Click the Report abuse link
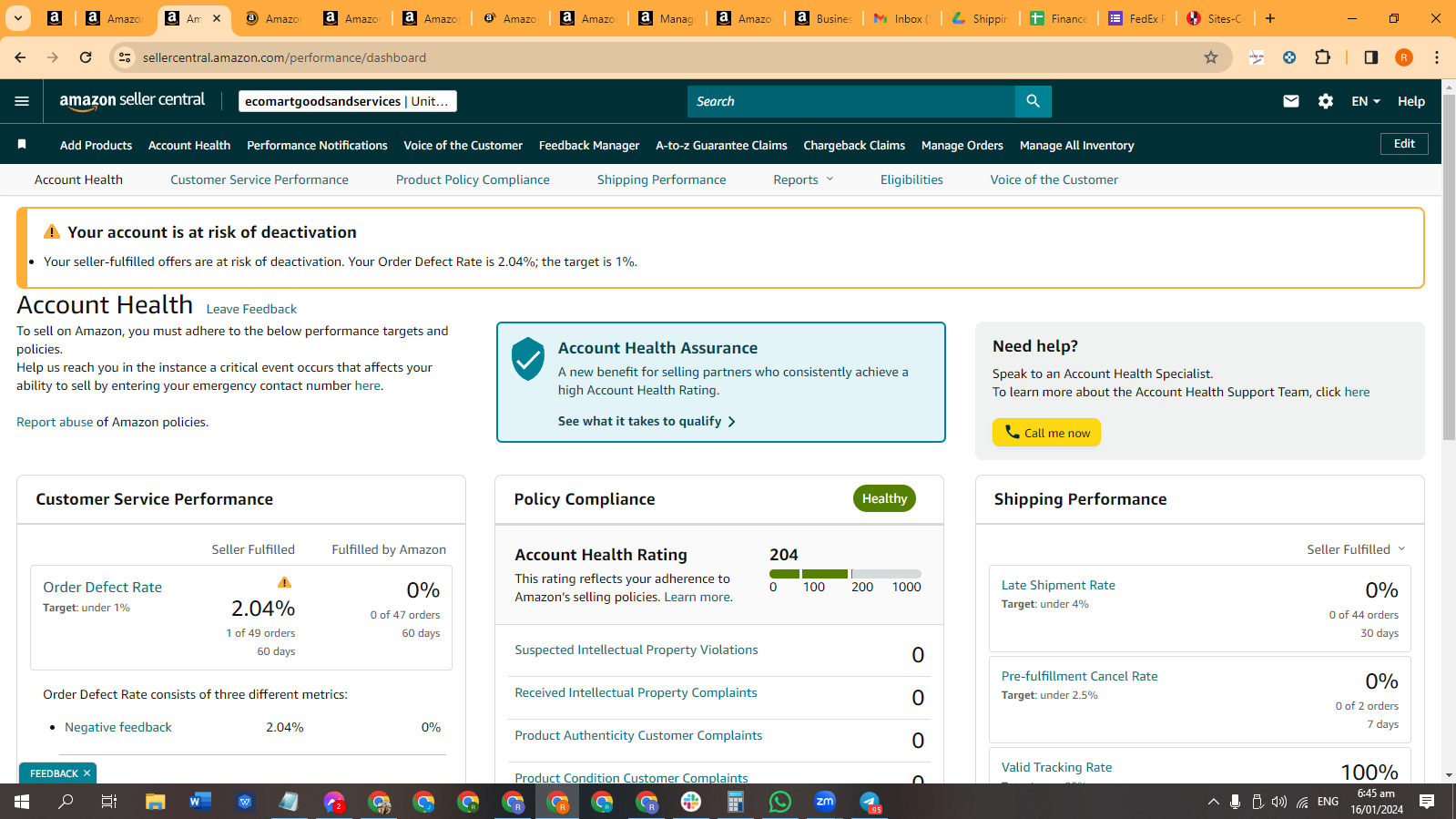 click(55, 422)
